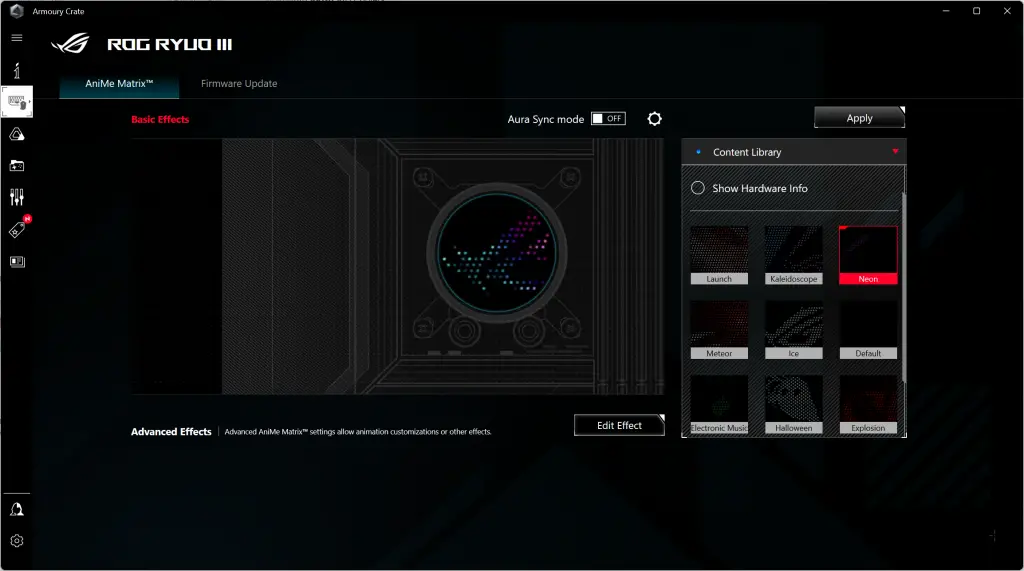The width and height of the screenshot is (1024, 571).
Task: Select the Ice effect thumbnail
Action: pyautogui.click(x=793, y=330)
